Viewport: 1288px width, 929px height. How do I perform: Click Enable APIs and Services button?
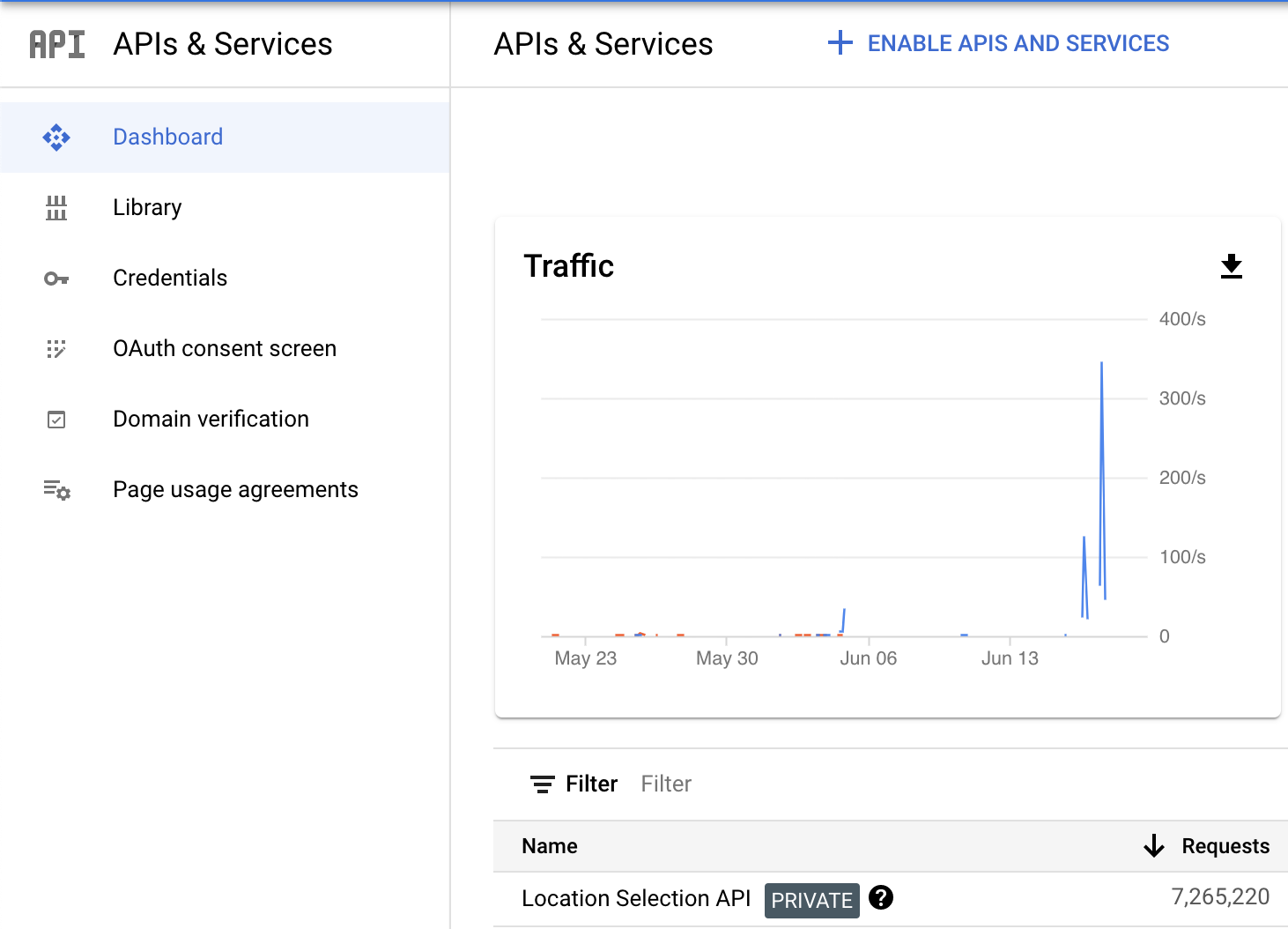point(999,43)
